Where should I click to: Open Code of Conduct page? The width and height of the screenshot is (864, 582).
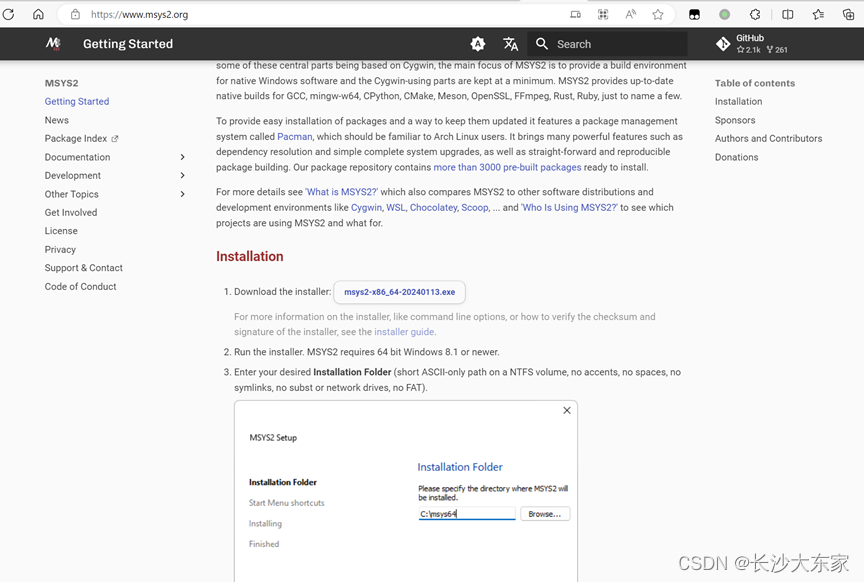click(80, 287)
